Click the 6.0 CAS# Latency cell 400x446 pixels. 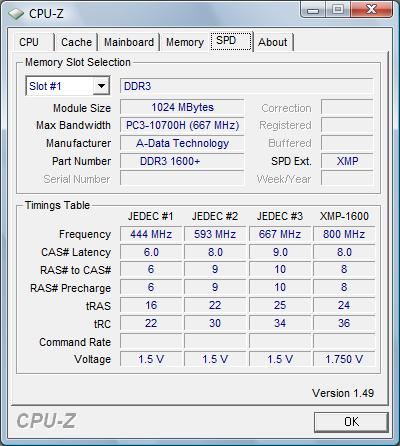[x=151, y=252]
